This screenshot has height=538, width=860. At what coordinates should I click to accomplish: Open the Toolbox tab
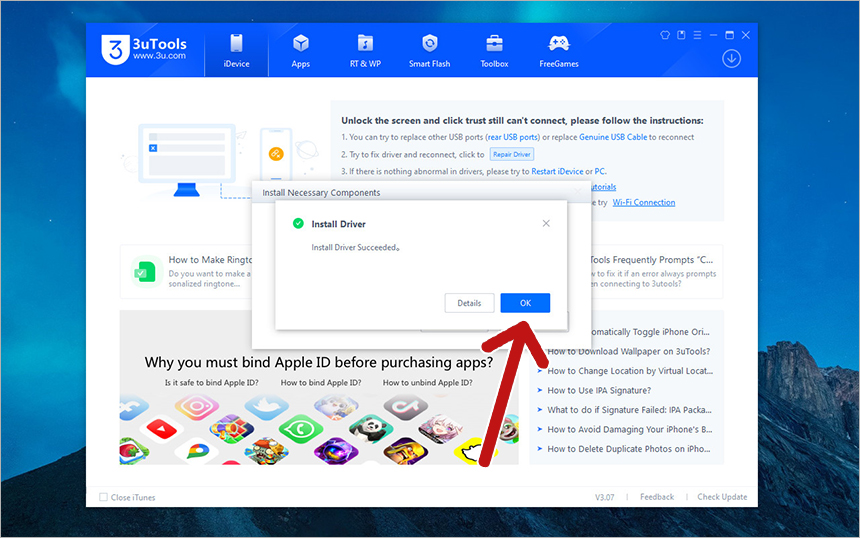[494, 50]
